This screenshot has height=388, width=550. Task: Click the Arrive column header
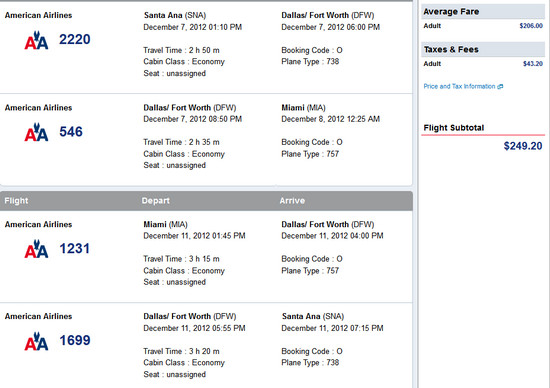click(x=292, y=201)
